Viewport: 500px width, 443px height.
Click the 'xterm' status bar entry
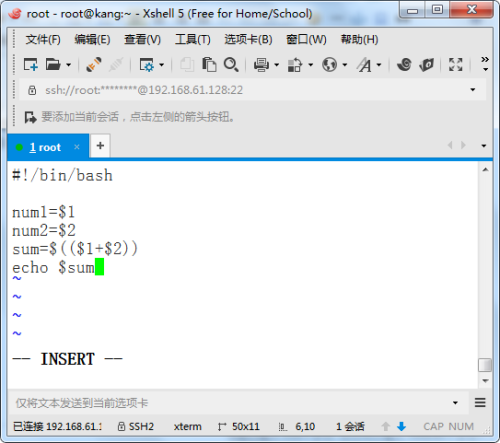[x=188, y=426]
